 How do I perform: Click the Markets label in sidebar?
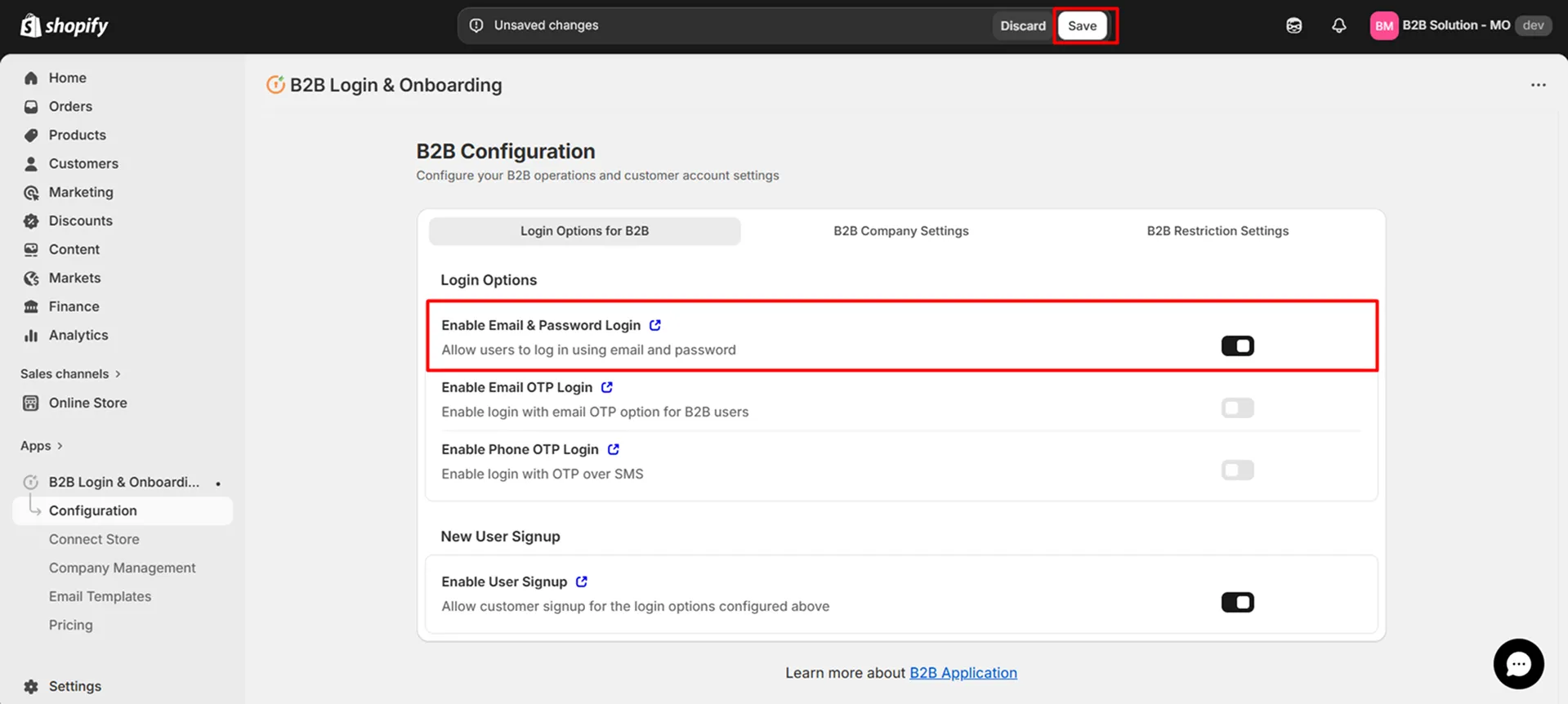(x=74, y=278)
